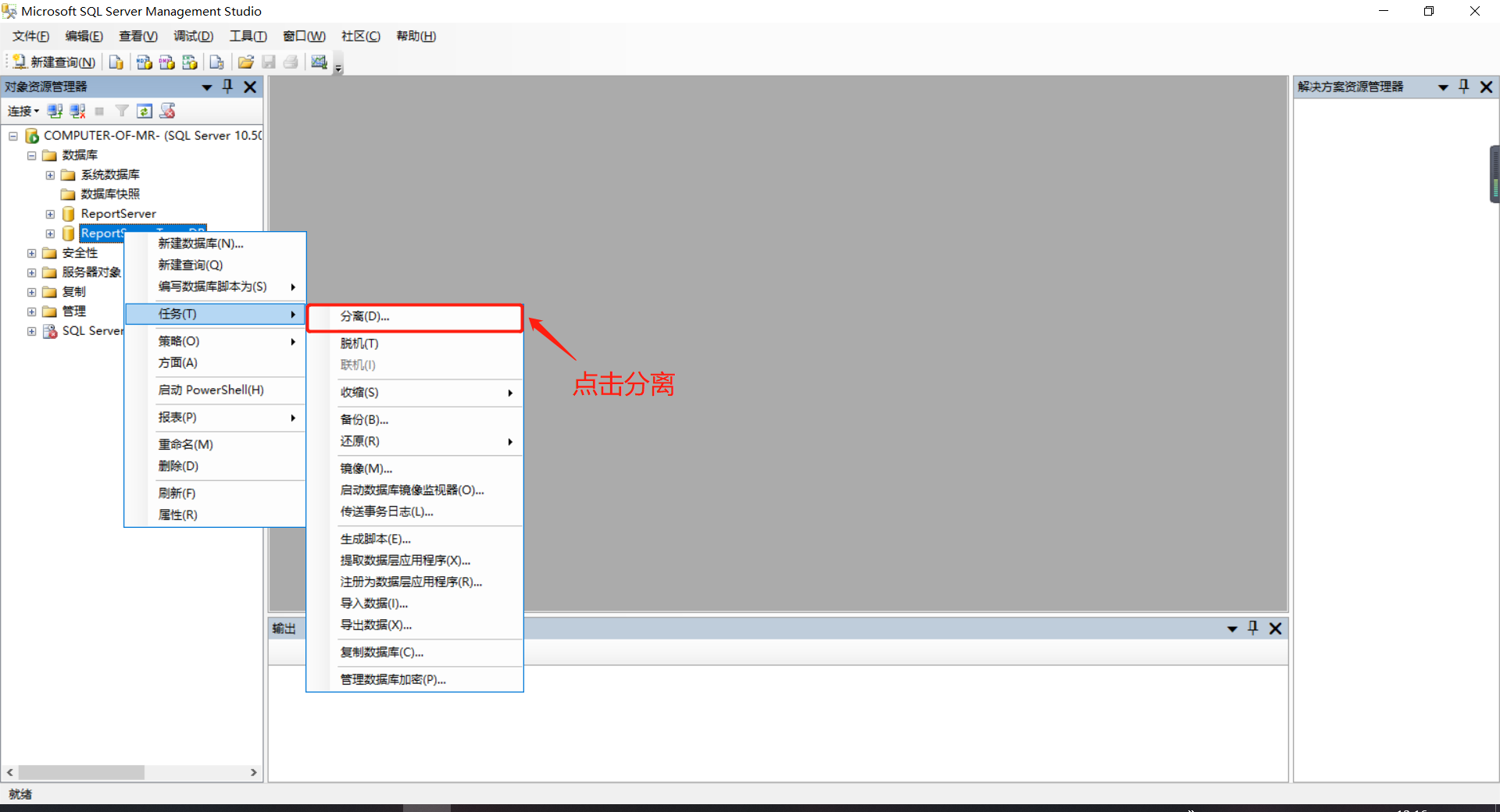
Task: Collapse the 数据库 folder
Action: click(x=31, y=155)
